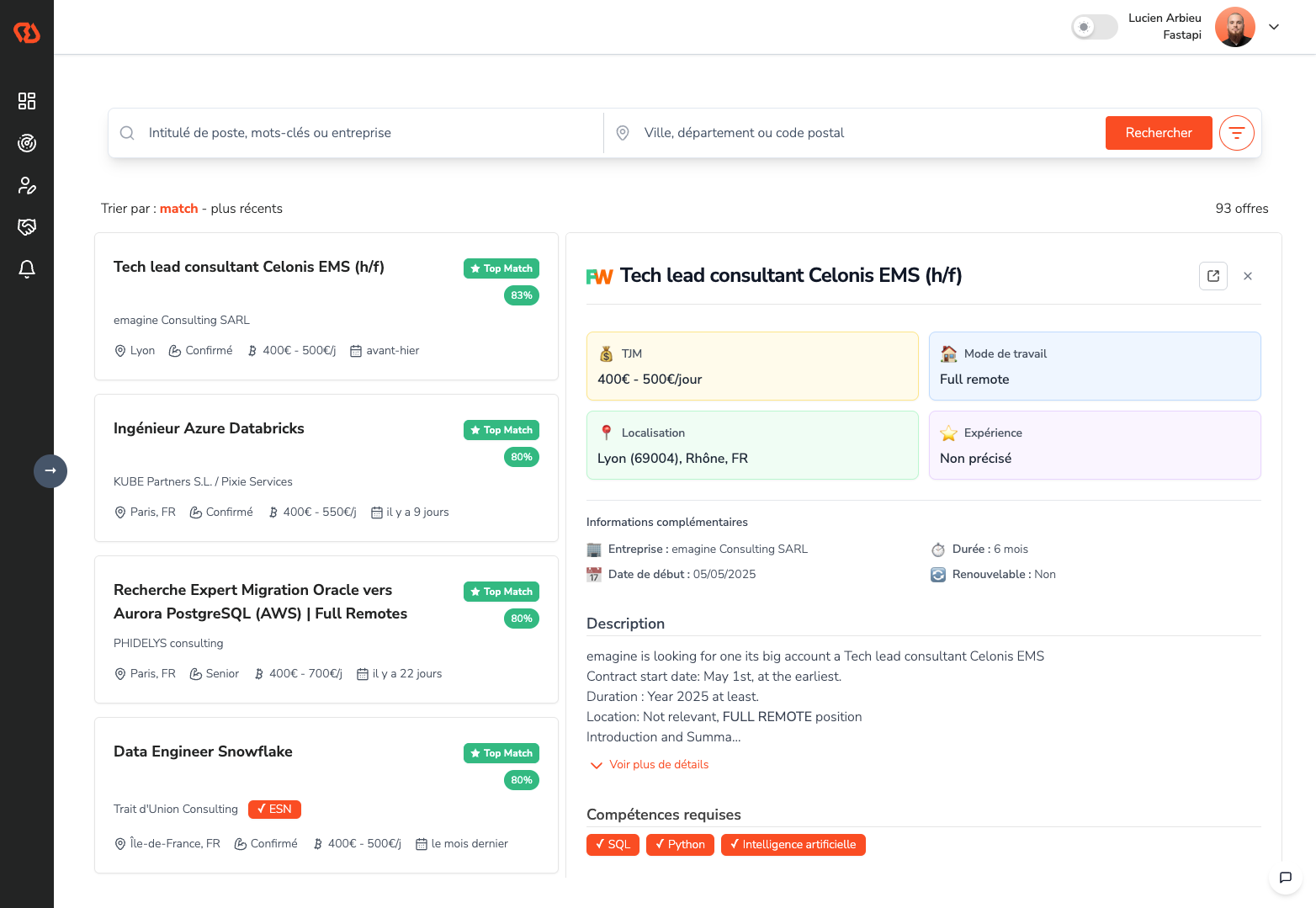Viewport: 1316px width, 908px height.
Task: Click the job title keywords search field
Action: [x=362, y=133]
